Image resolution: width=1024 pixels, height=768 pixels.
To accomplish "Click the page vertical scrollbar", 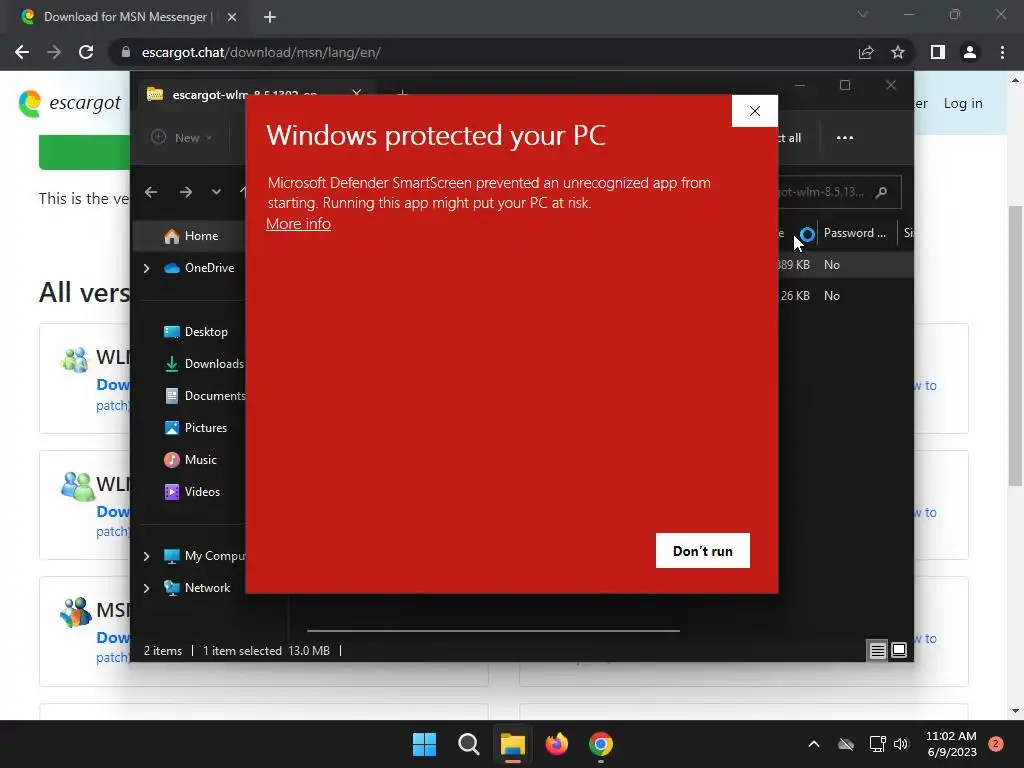I will pyautogui.click(x=1015, y=345).
